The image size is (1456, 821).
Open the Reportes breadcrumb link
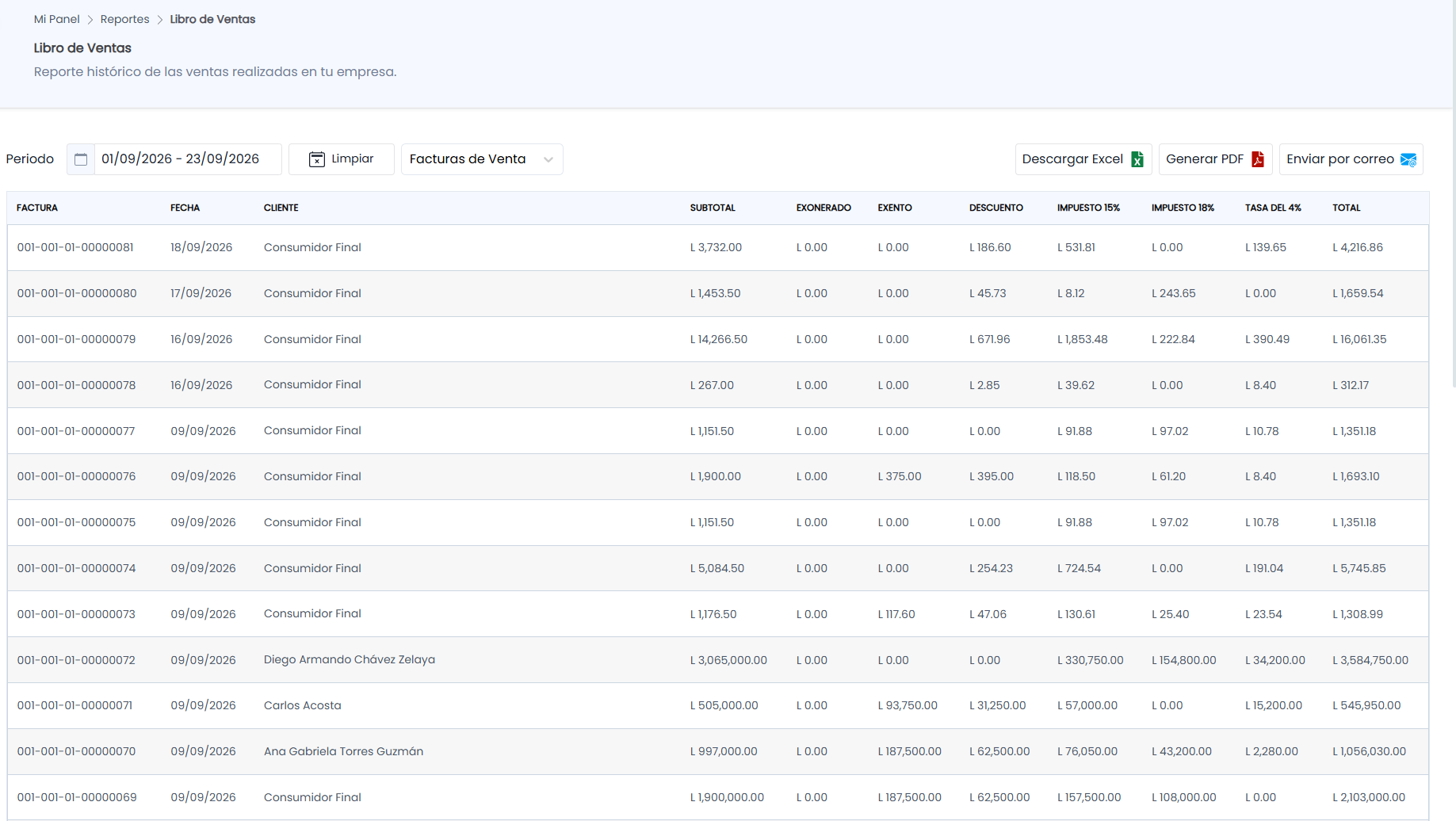point(124,19)
